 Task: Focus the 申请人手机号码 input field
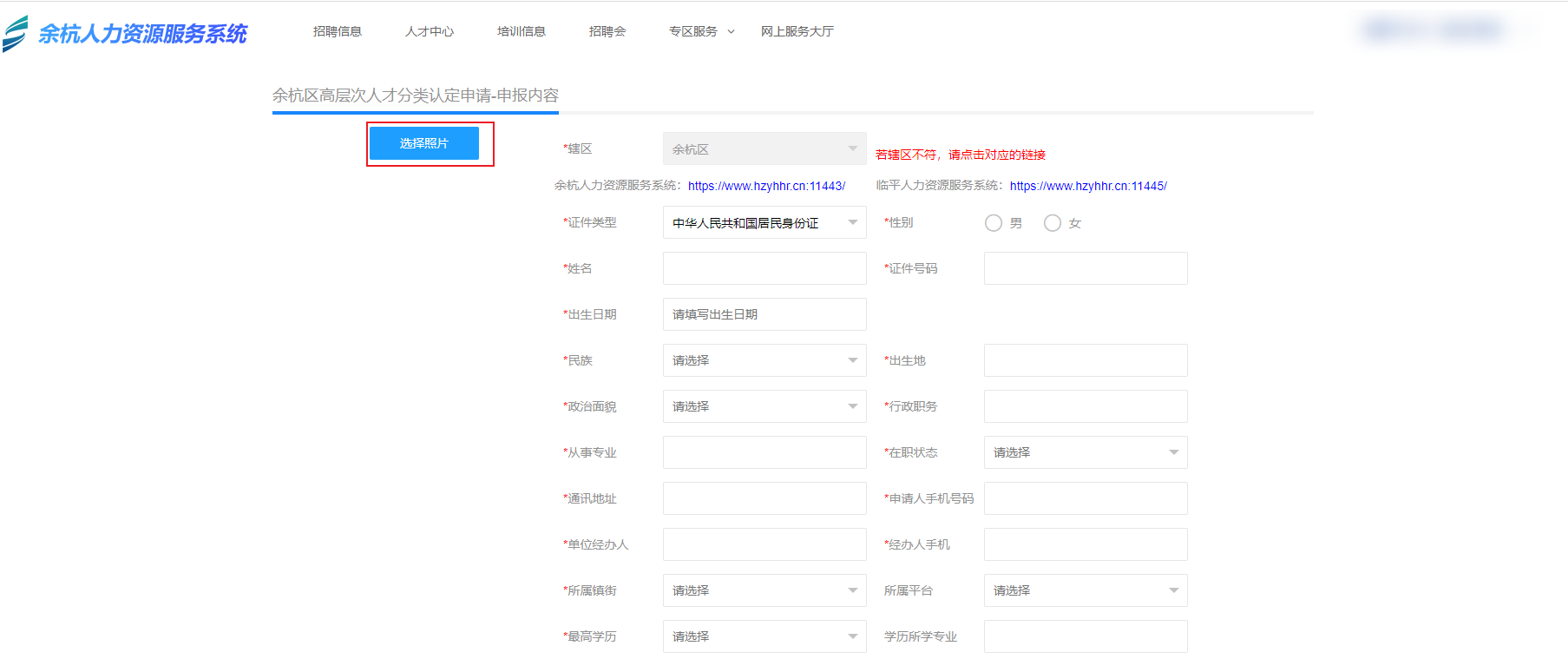pyautogui.click(x=1085, y=498)
